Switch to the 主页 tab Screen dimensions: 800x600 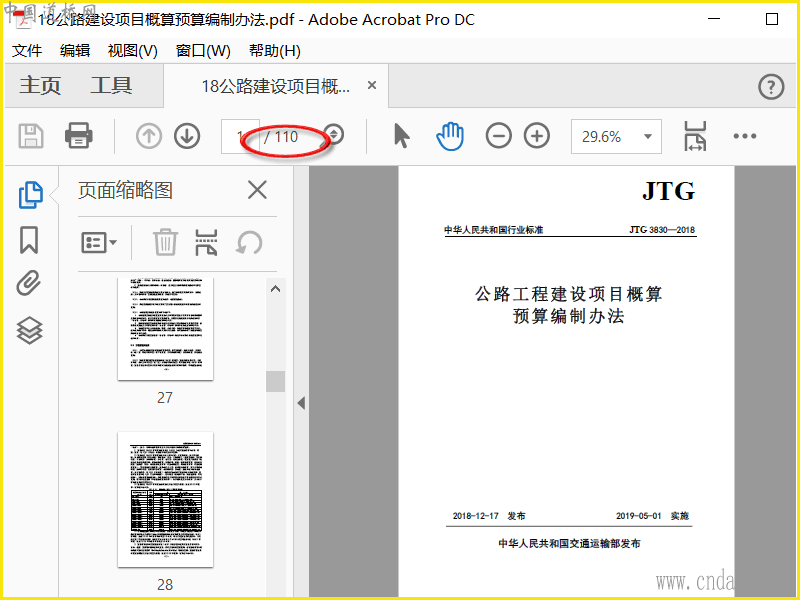point(40,85)
